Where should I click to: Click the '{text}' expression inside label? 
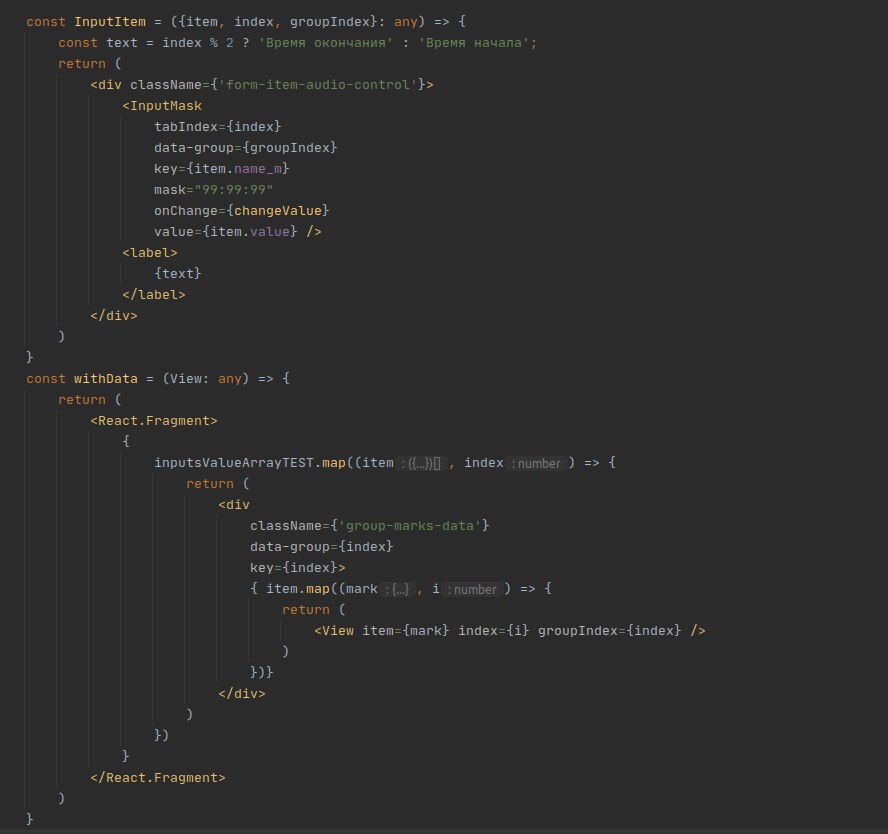click(x=178, y=273)
